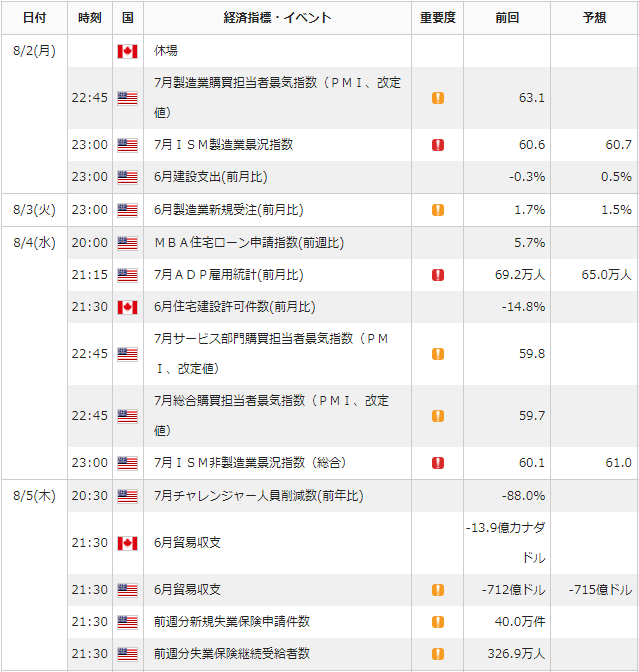Image resolution: width=639 pixels, height=672 pixels.
Task: Click the 国 column header
Action: [x=128, y=18]
